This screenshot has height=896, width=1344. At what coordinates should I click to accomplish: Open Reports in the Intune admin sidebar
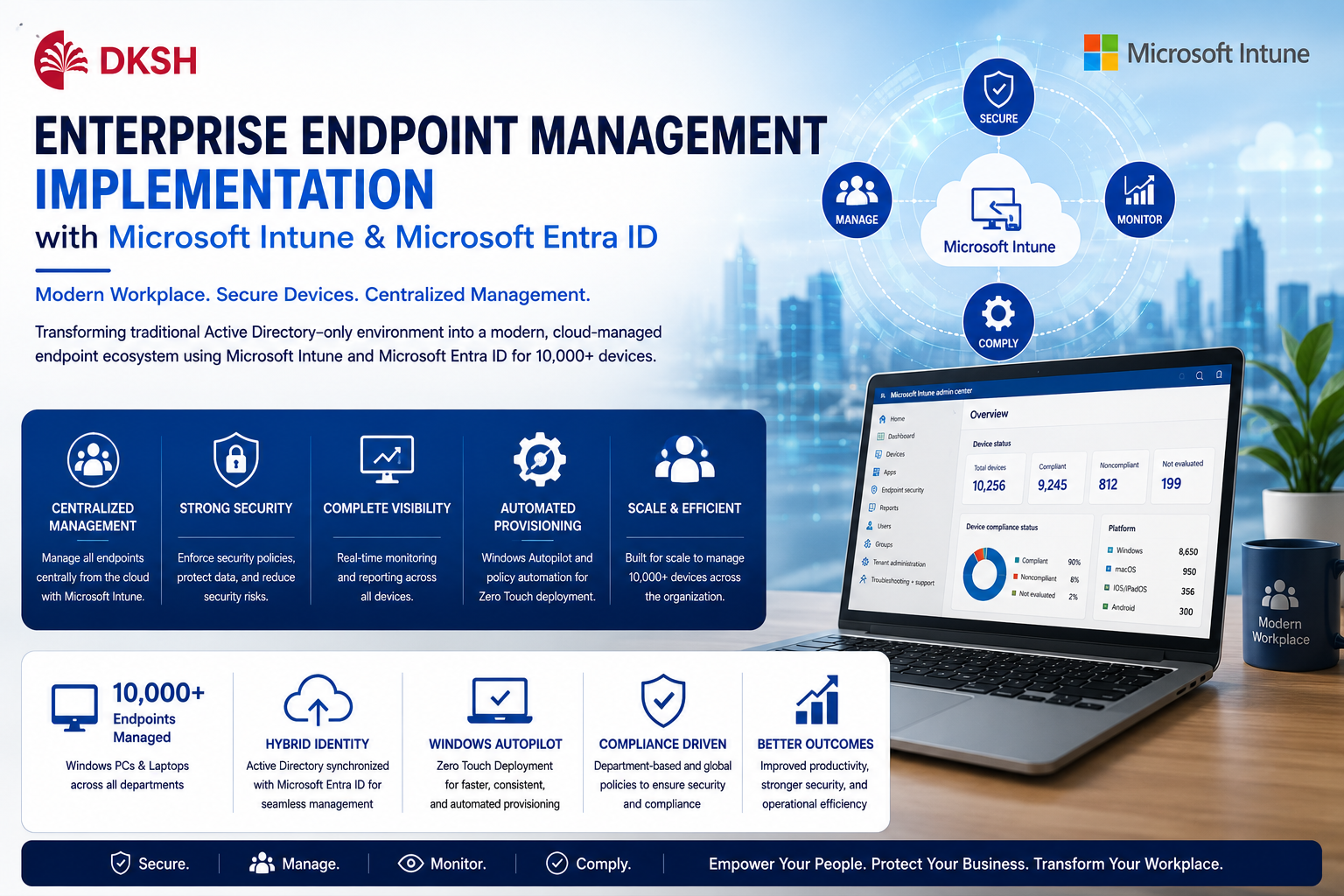click(x=883, y=507)
